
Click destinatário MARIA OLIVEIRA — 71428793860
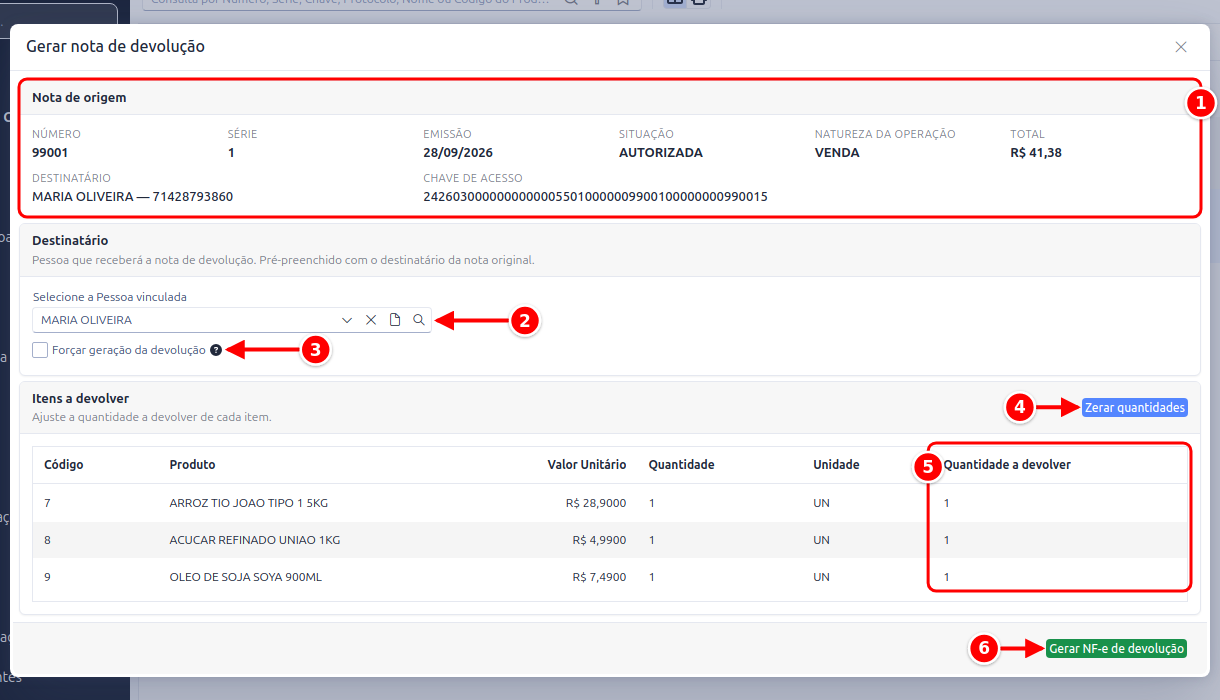(x=133, y=197)
